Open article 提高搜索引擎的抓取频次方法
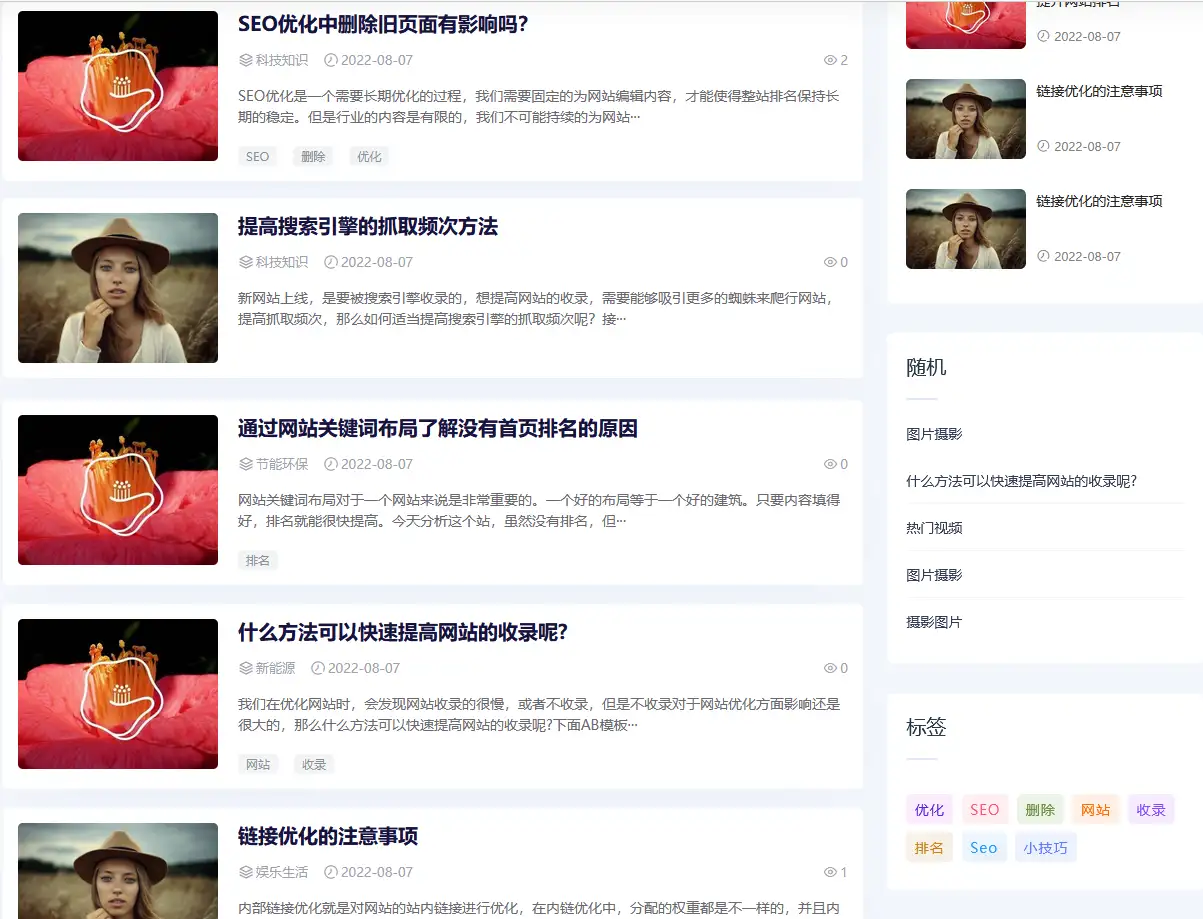 (x=367, y=226)
